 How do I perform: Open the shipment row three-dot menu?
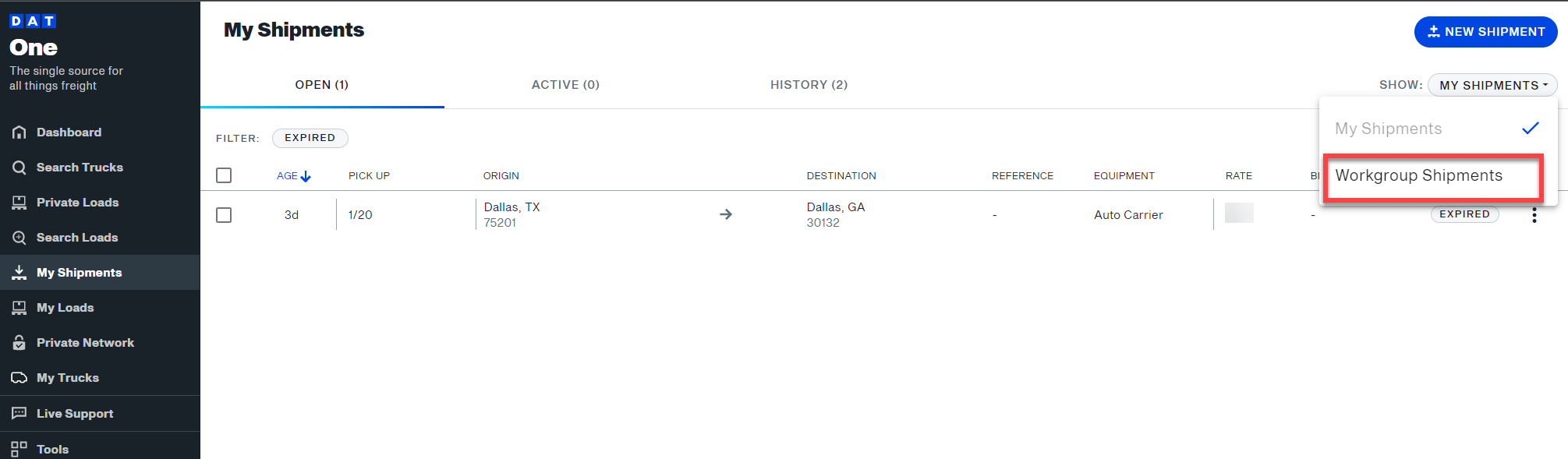(1534, 214)
